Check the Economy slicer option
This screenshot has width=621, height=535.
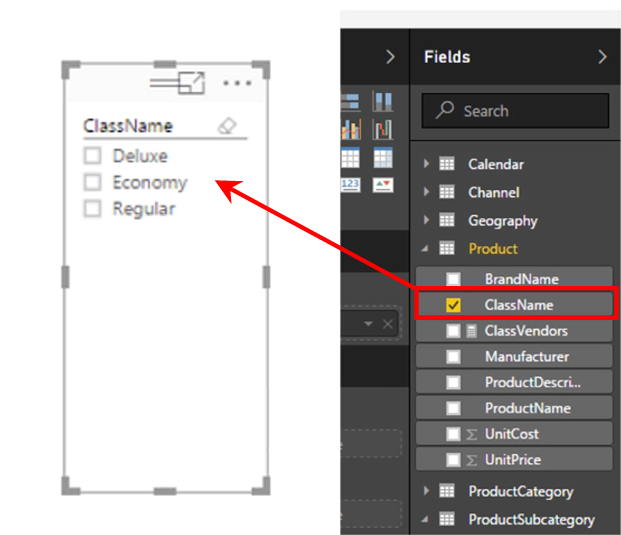(93, 182)
